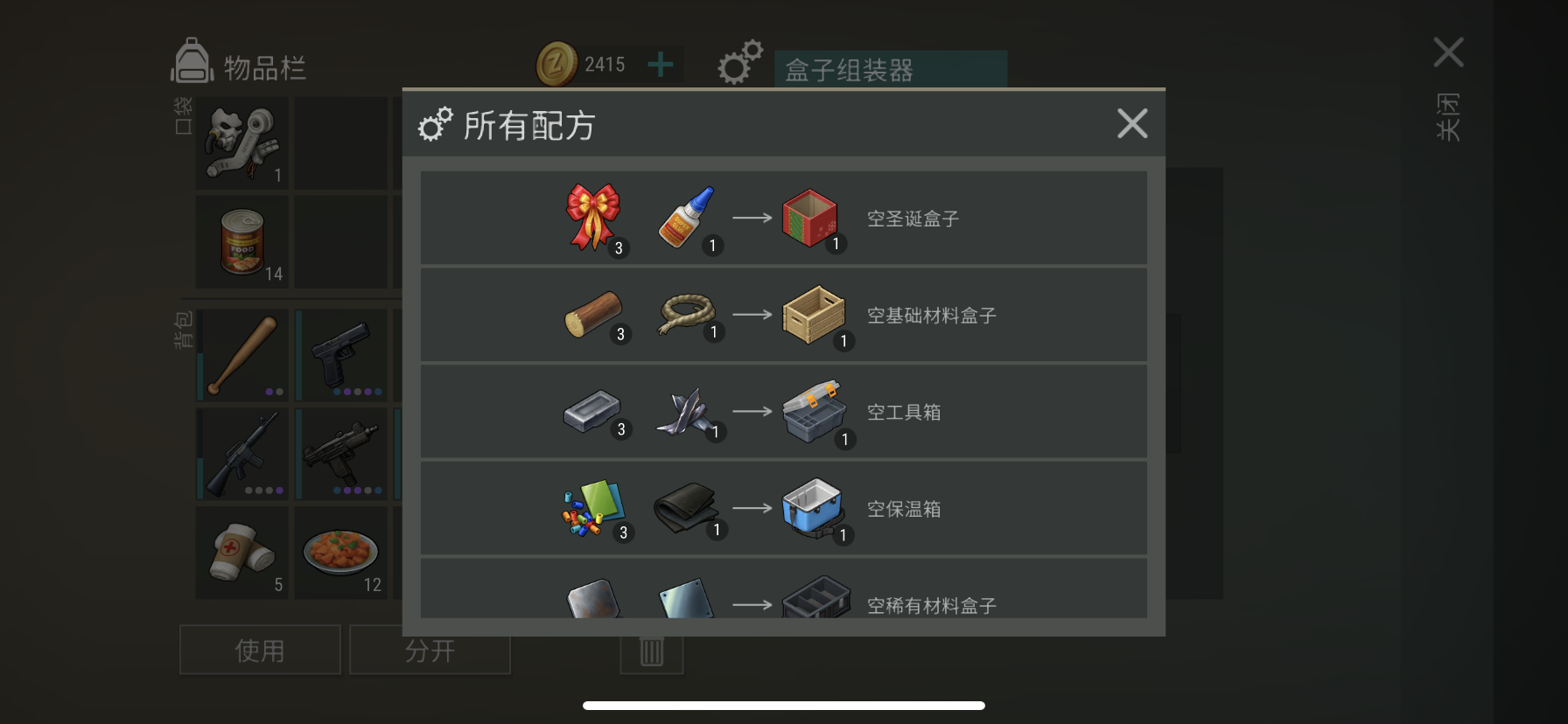This screenshot has height=724, width=1568.
Task: Tap the blue cooler box icon
Action: pyautogui.click(x=813, y=508)
